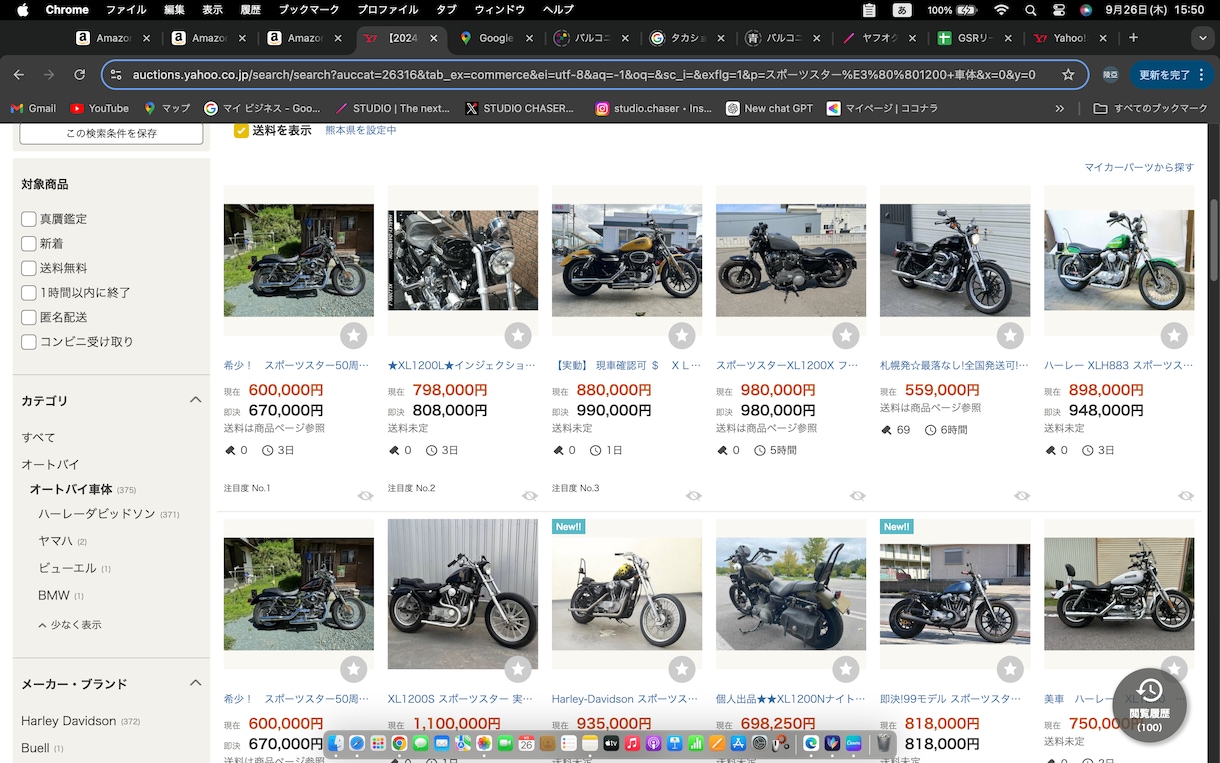
Task: Hide the スポーツスターXL1200X listing via eye icon
Action: pos(857,496)
